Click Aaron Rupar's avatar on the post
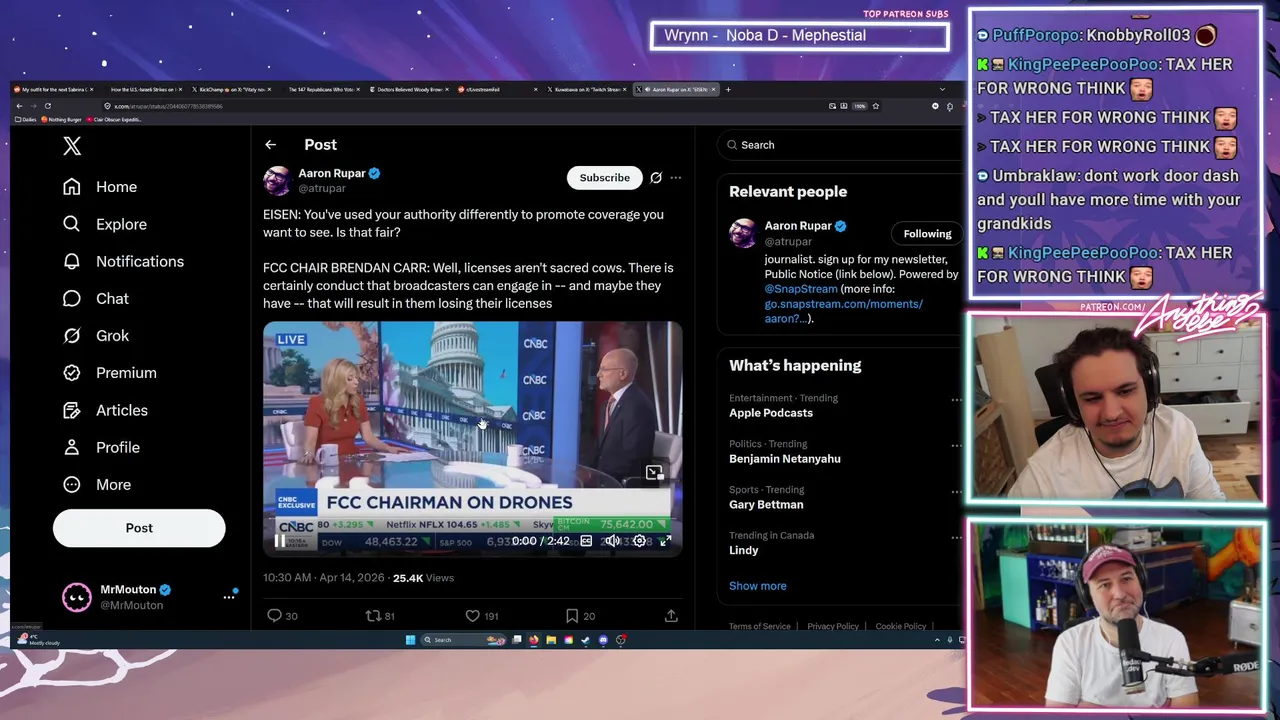This screenshot has height=720, width=1280. pos(277,180)
